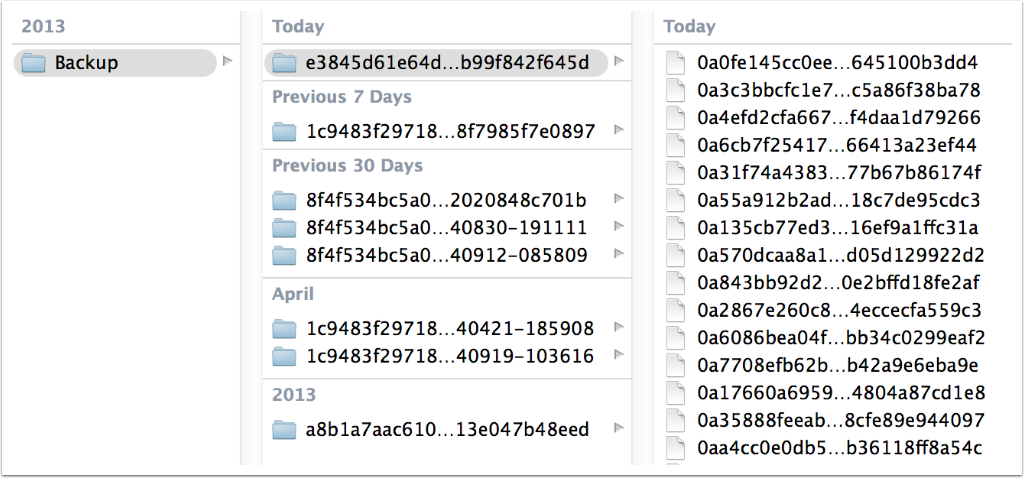
Task: Click file icon for 0a570dcaa8a1…d05d129922d2
Action: (677, 255)
